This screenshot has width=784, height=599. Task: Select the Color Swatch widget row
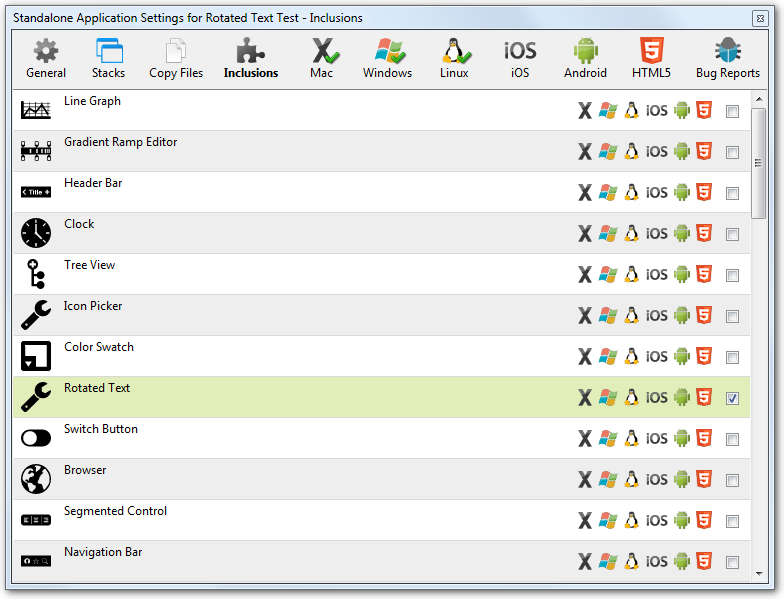click(300, 356)
